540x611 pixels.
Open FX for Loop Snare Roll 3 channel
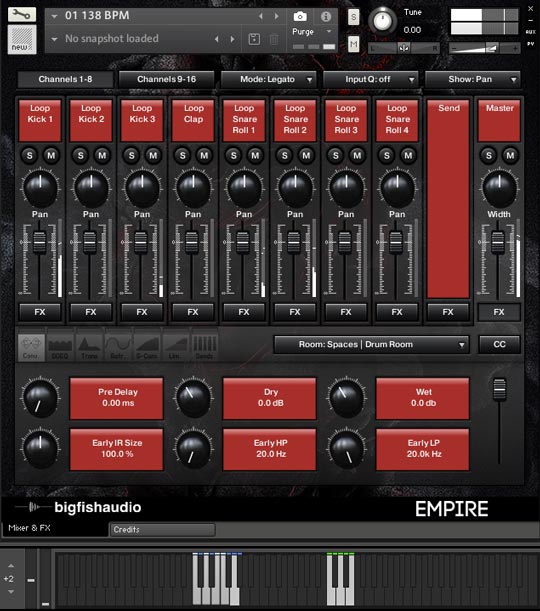click(x=346, y=312)
